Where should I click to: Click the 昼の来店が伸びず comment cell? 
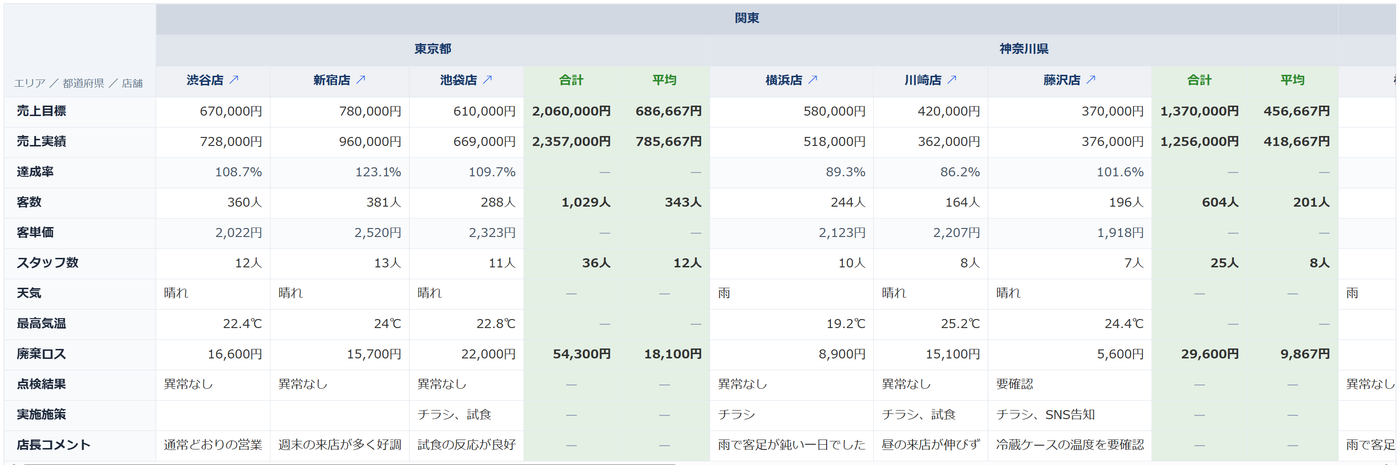point(930,445)
